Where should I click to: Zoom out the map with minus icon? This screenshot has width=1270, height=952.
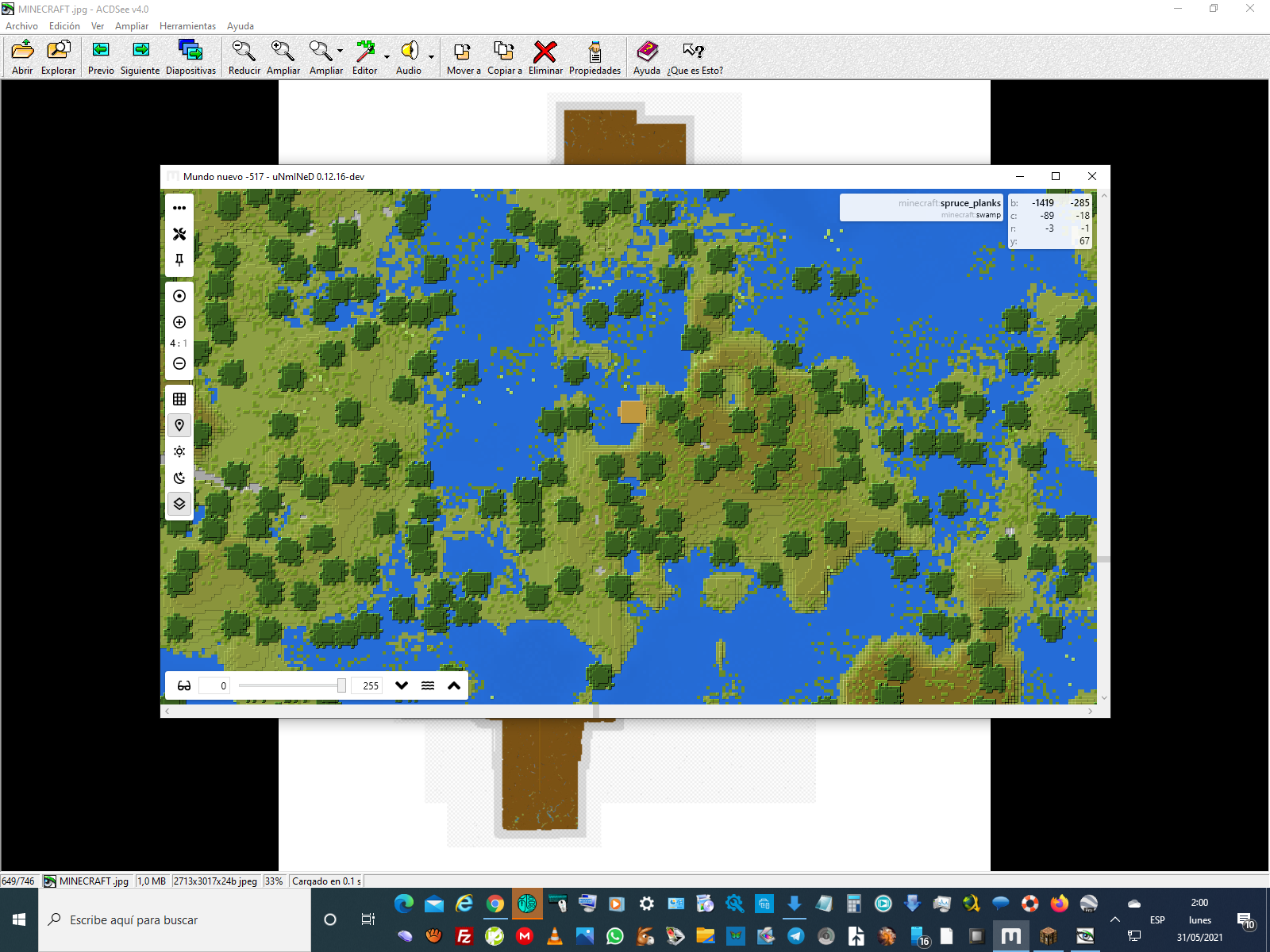pyautogui.click(x=179, y=363)
